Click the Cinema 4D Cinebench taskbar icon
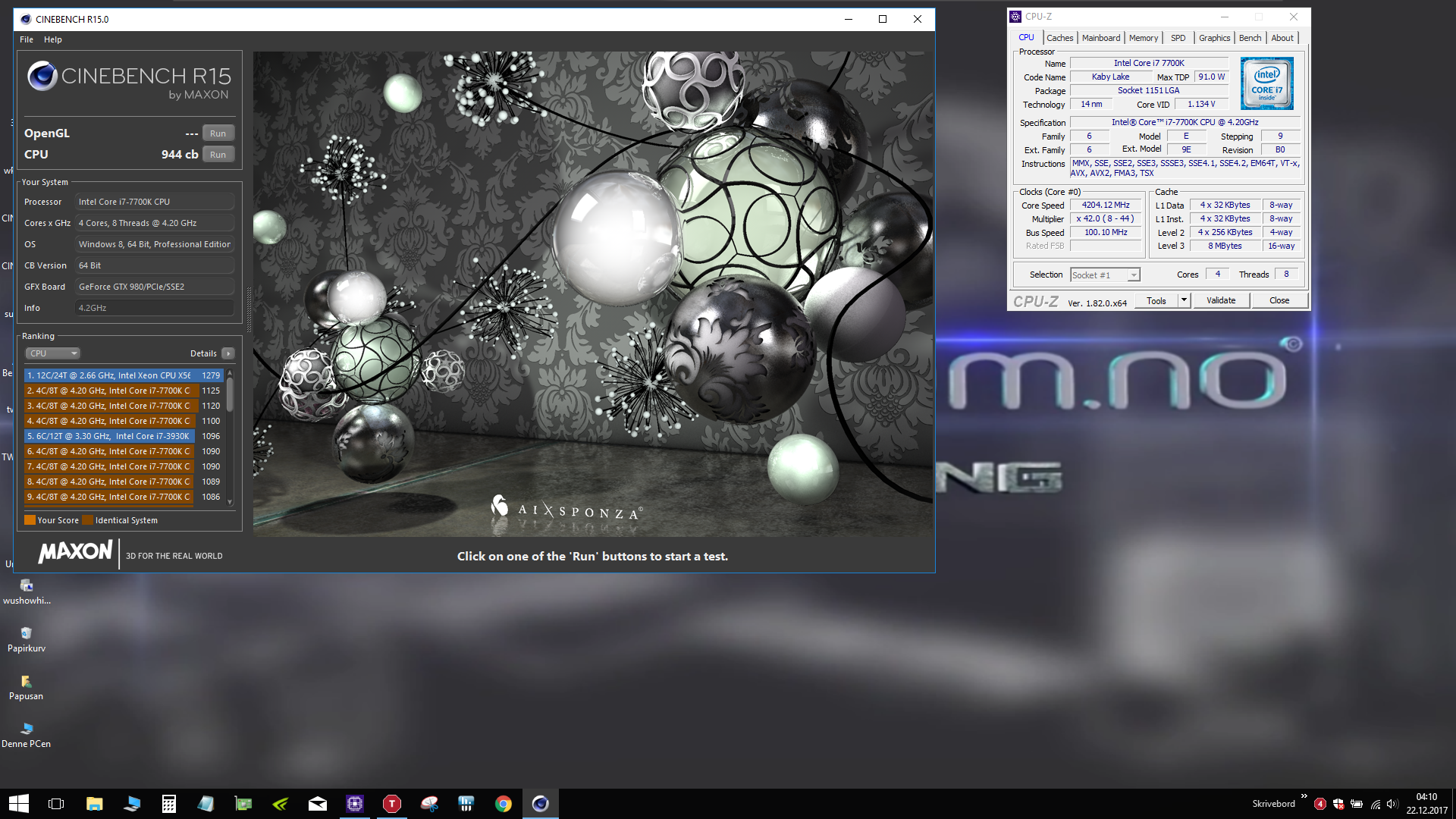 click(540, 804)
